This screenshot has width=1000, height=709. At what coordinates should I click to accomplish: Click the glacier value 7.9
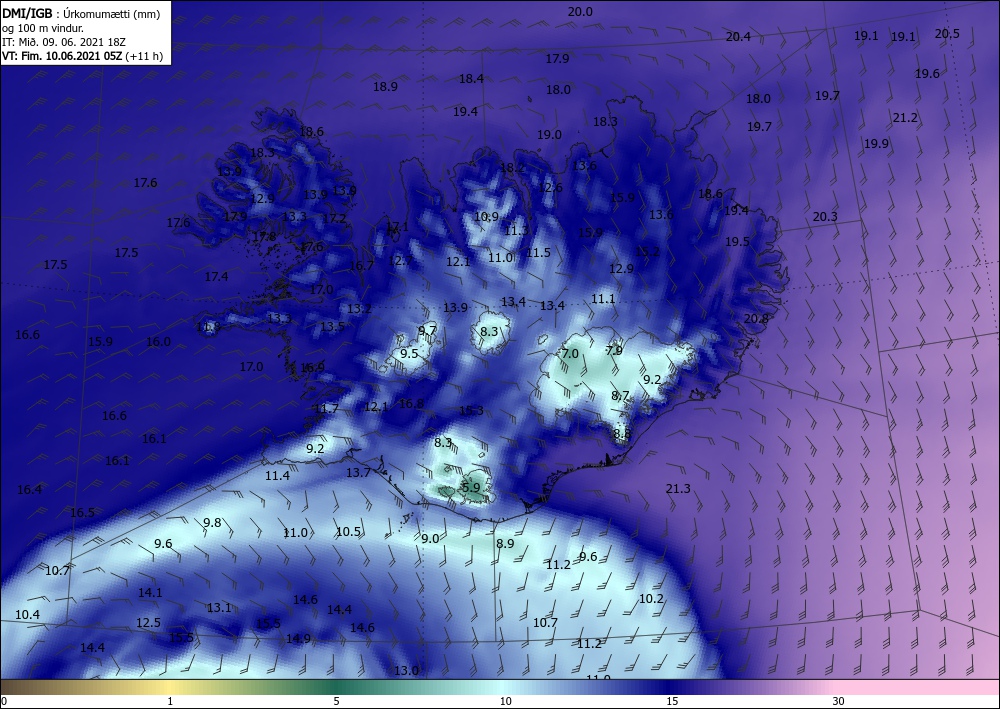(614, 351)
